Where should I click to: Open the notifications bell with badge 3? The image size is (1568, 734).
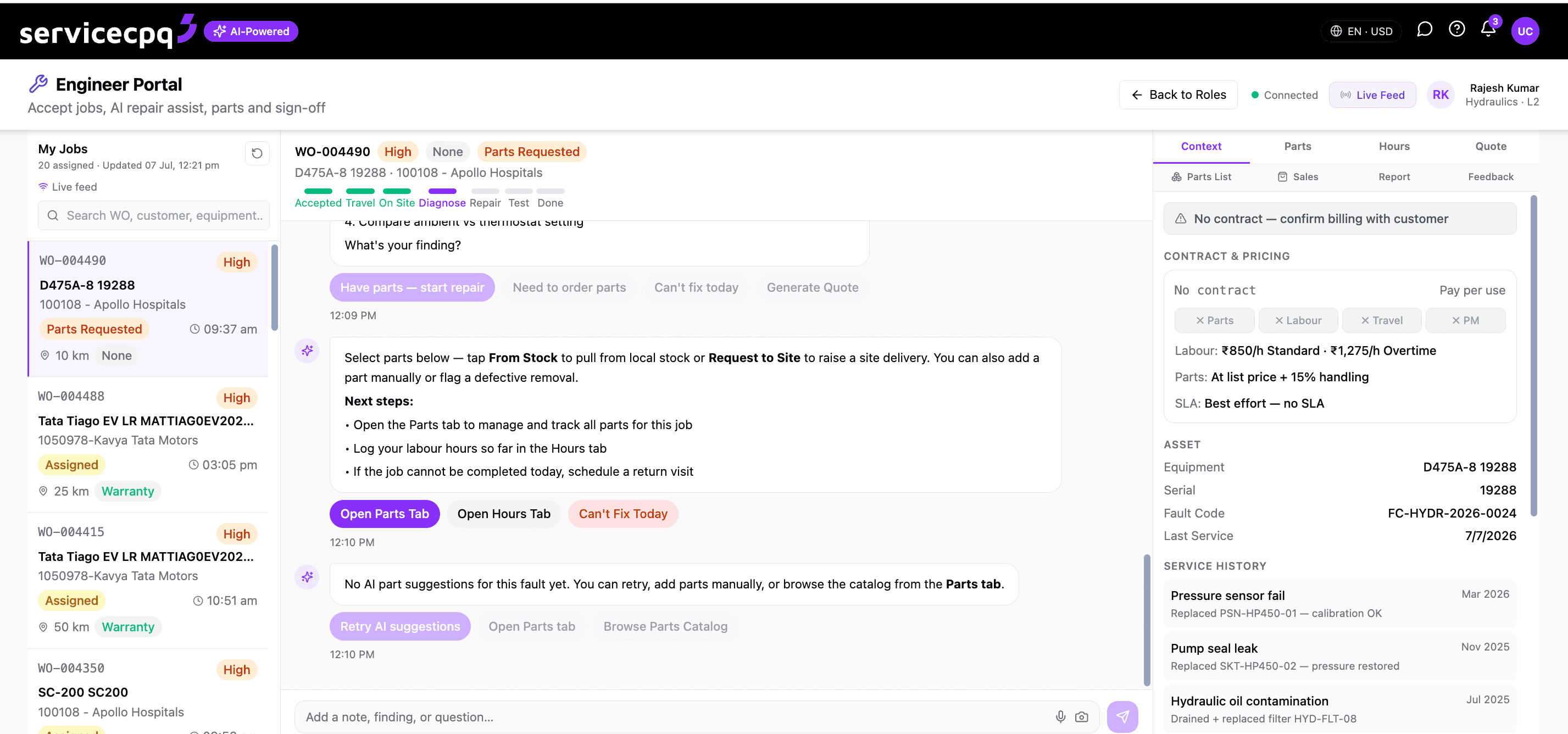(x=1488, y=29)
